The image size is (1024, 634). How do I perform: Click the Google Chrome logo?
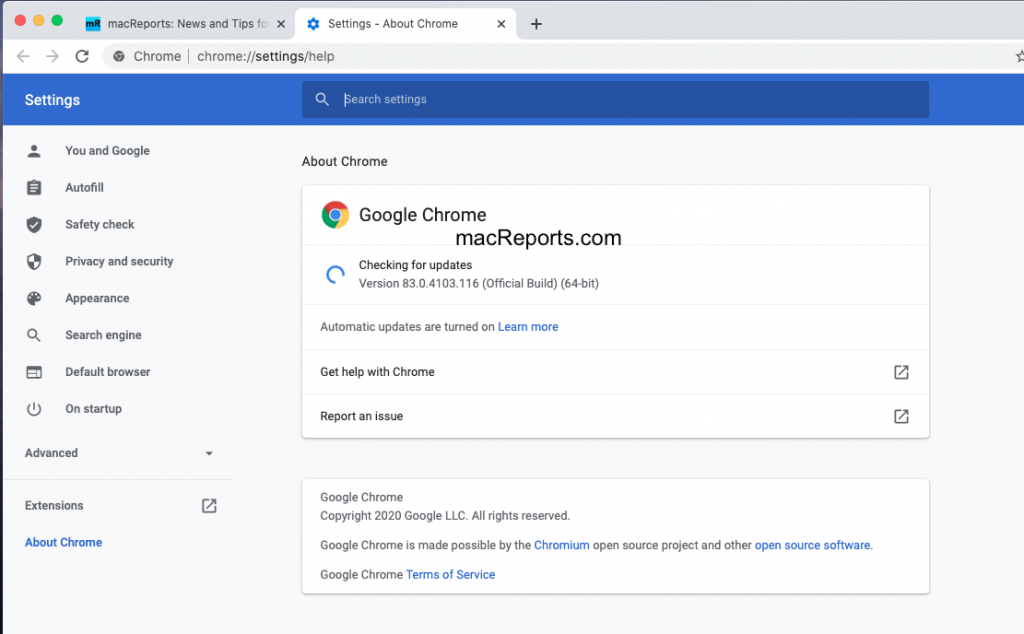pos(335,215)
